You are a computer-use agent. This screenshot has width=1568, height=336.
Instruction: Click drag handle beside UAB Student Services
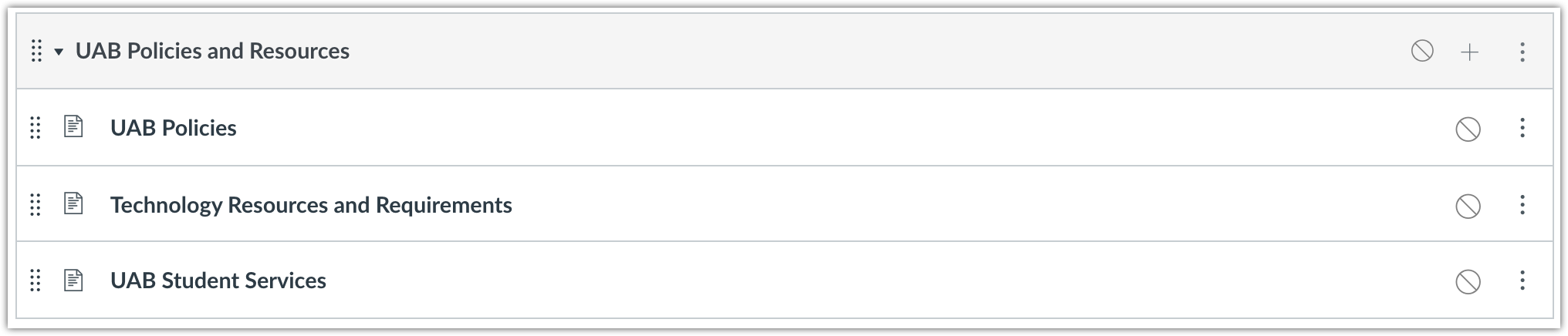coord(35,281)
